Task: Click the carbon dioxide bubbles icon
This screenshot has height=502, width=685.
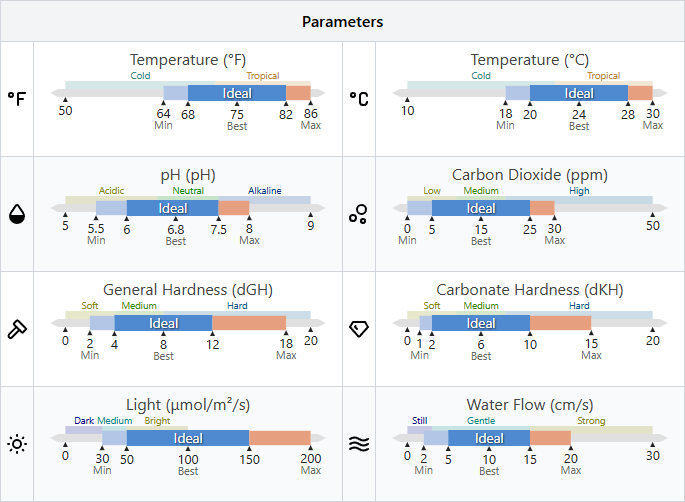Action: click(x=358, y=213)
